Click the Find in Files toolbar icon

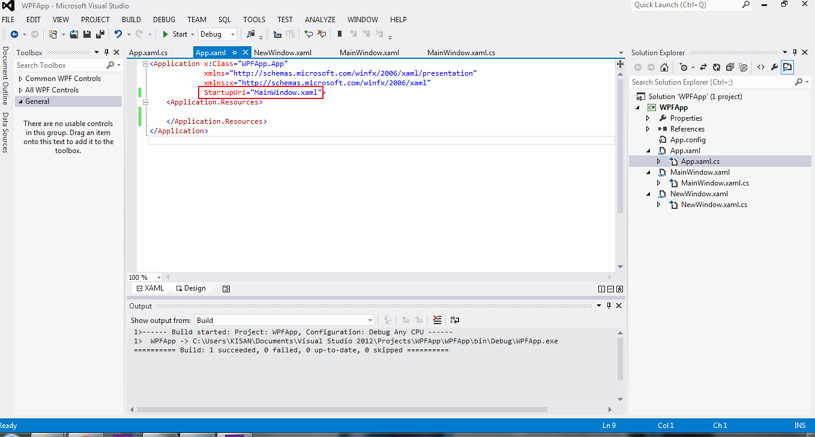tap(251, 34)
